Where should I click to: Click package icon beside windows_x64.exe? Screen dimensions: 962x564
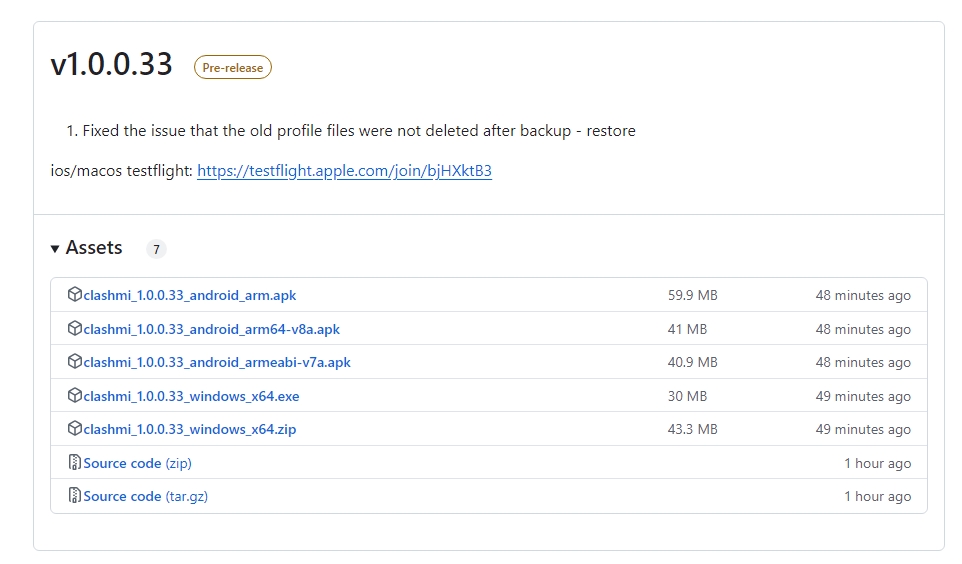74,395
